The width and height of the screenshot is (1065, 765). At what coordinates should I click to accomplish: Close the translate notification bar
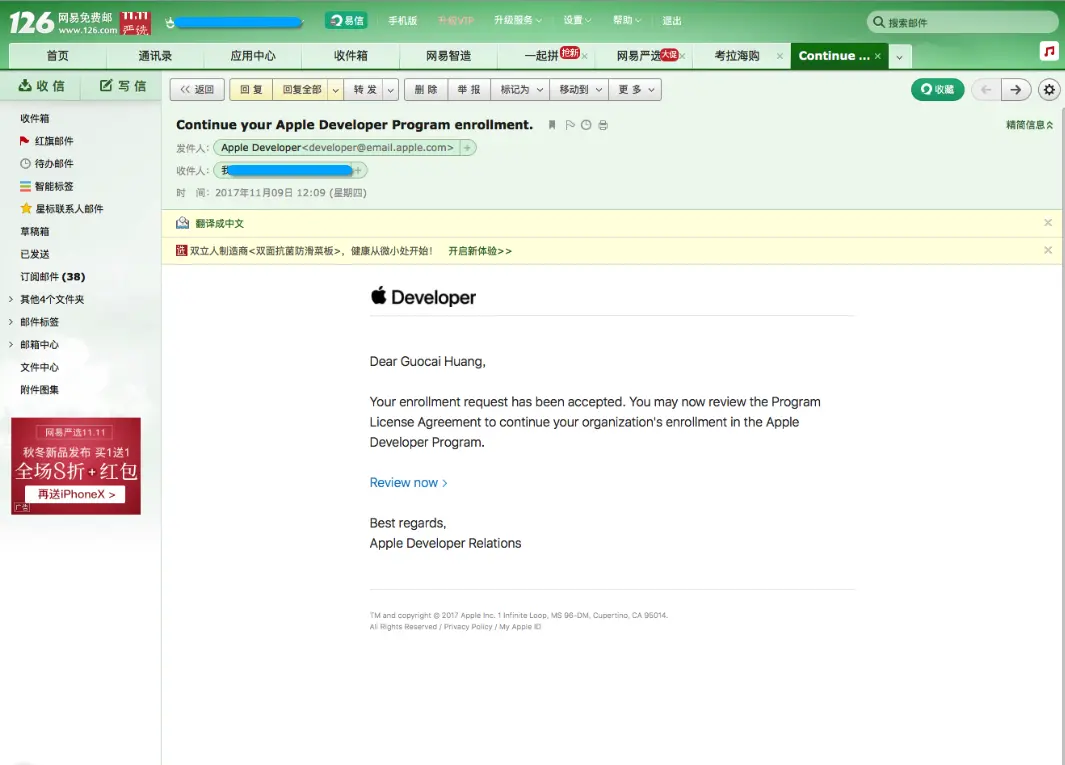(x=1048, y=223)
